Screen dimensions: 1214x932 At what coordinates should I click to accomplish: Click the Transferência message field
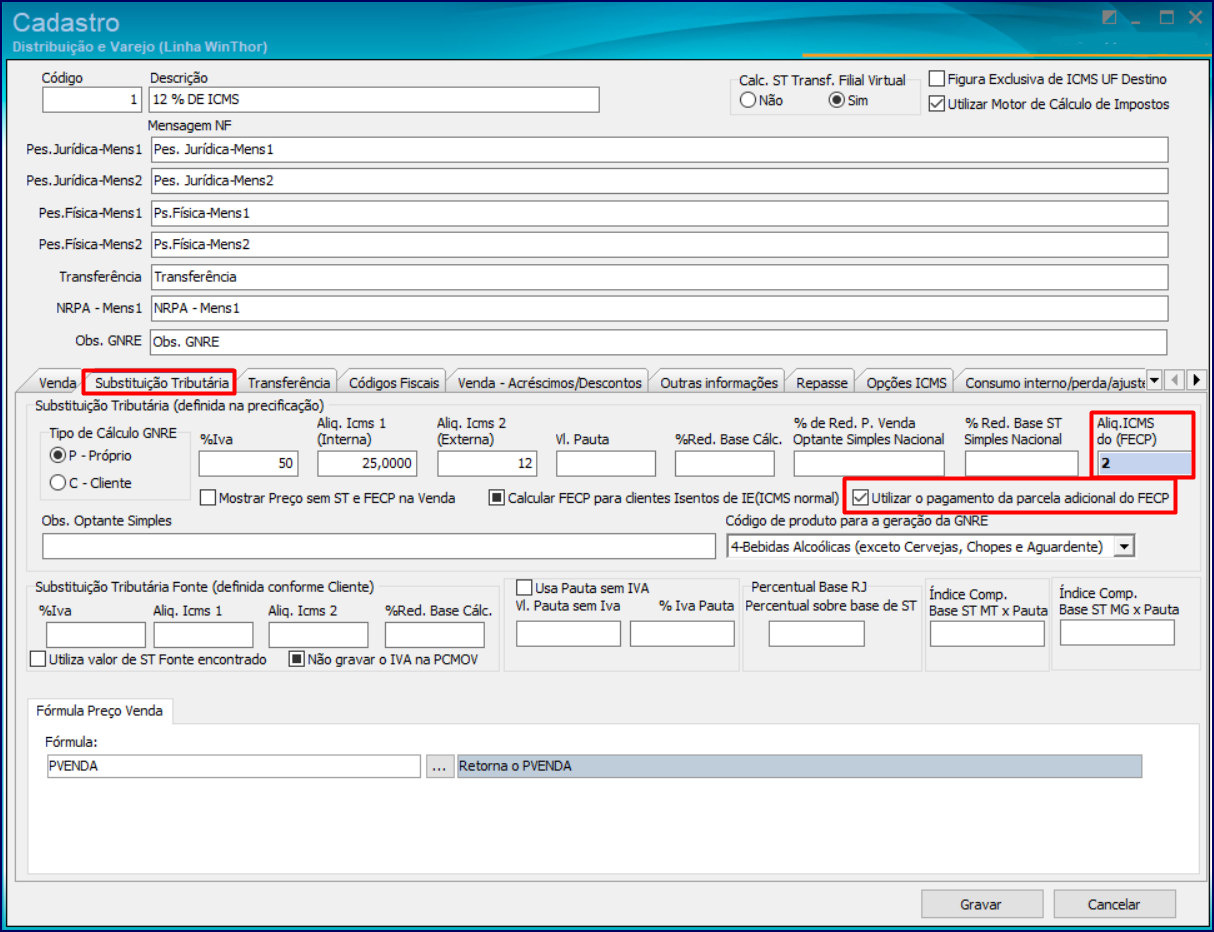(x=659, y=277)
